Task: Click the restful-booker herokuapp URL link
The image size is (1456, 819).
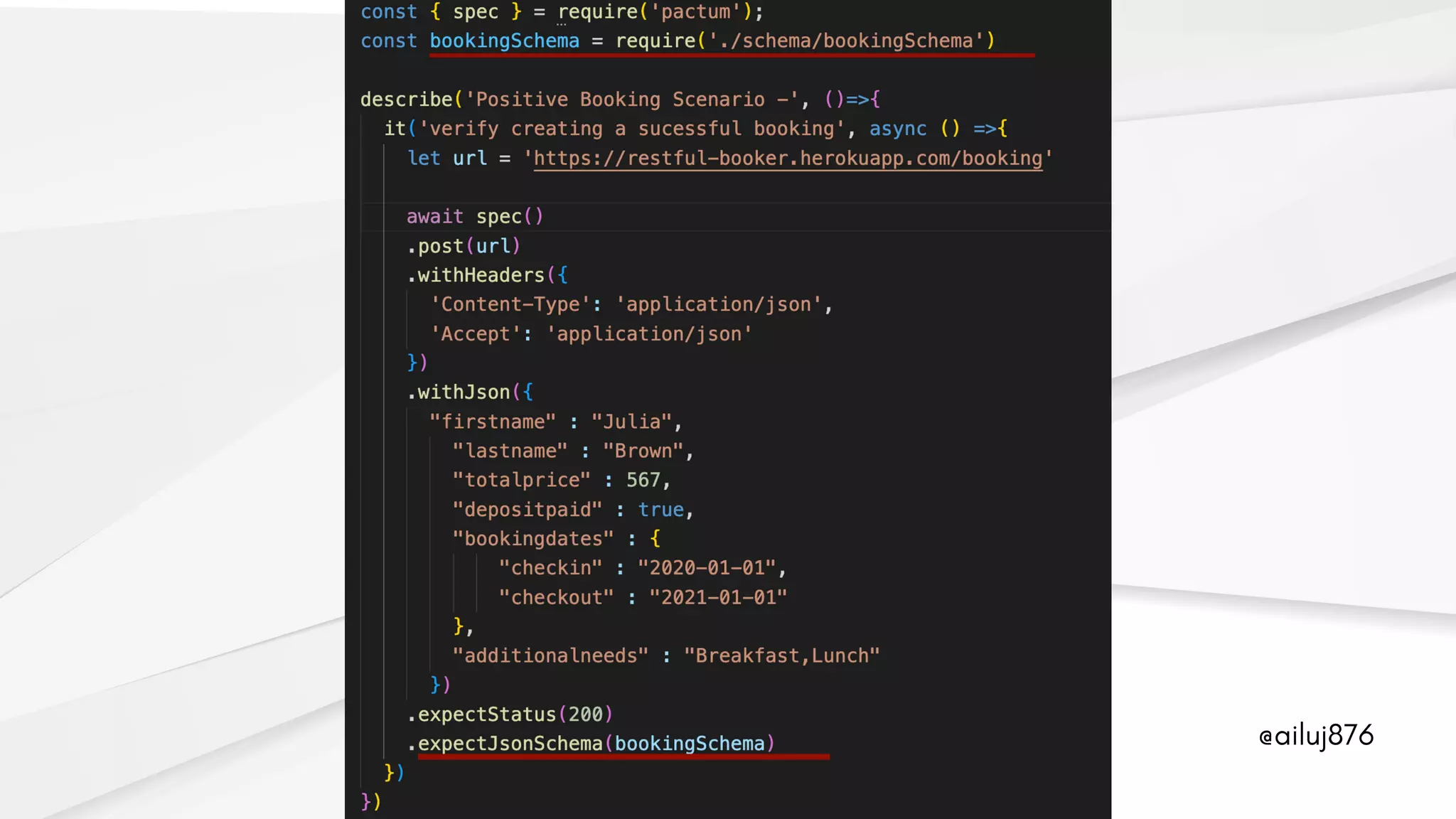Action: (x=788, y=158)
